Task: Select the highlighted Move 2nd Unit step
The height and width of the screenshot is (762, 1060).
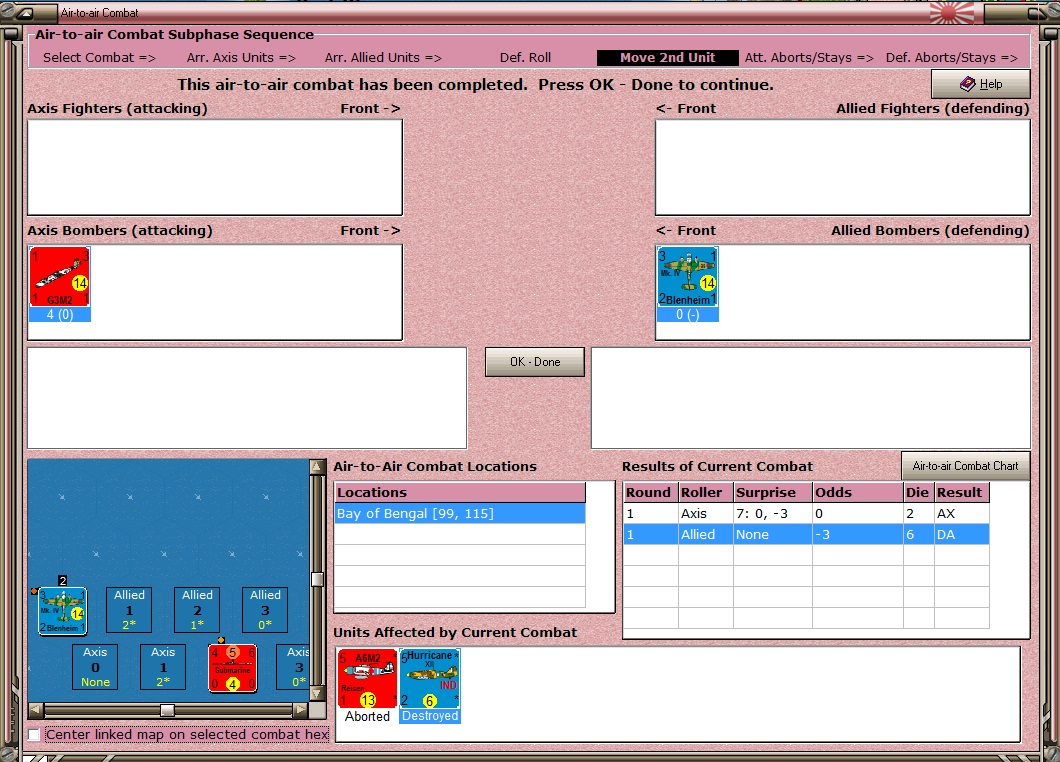Action: 667,57
